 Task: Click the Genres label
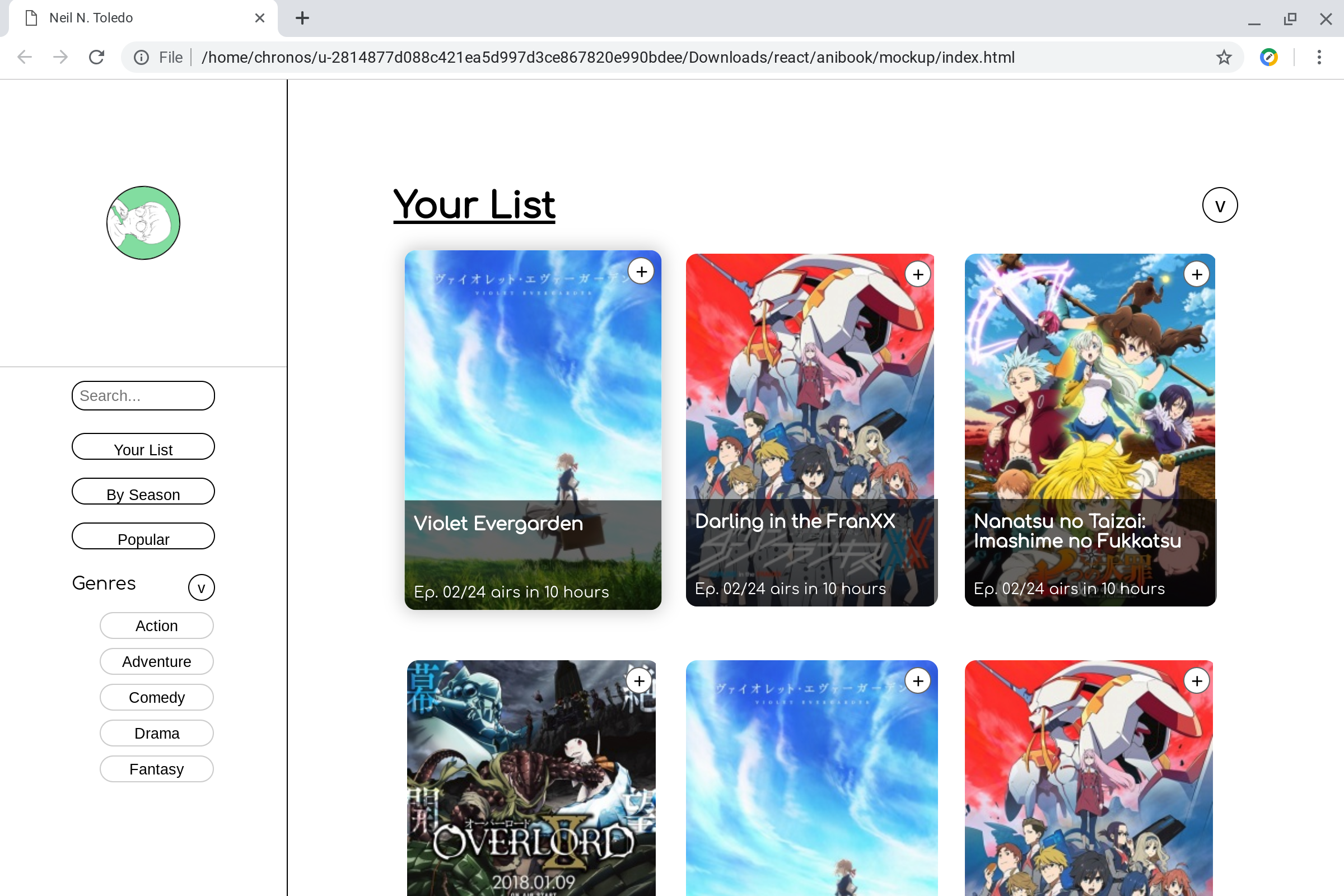click(104, 584)
